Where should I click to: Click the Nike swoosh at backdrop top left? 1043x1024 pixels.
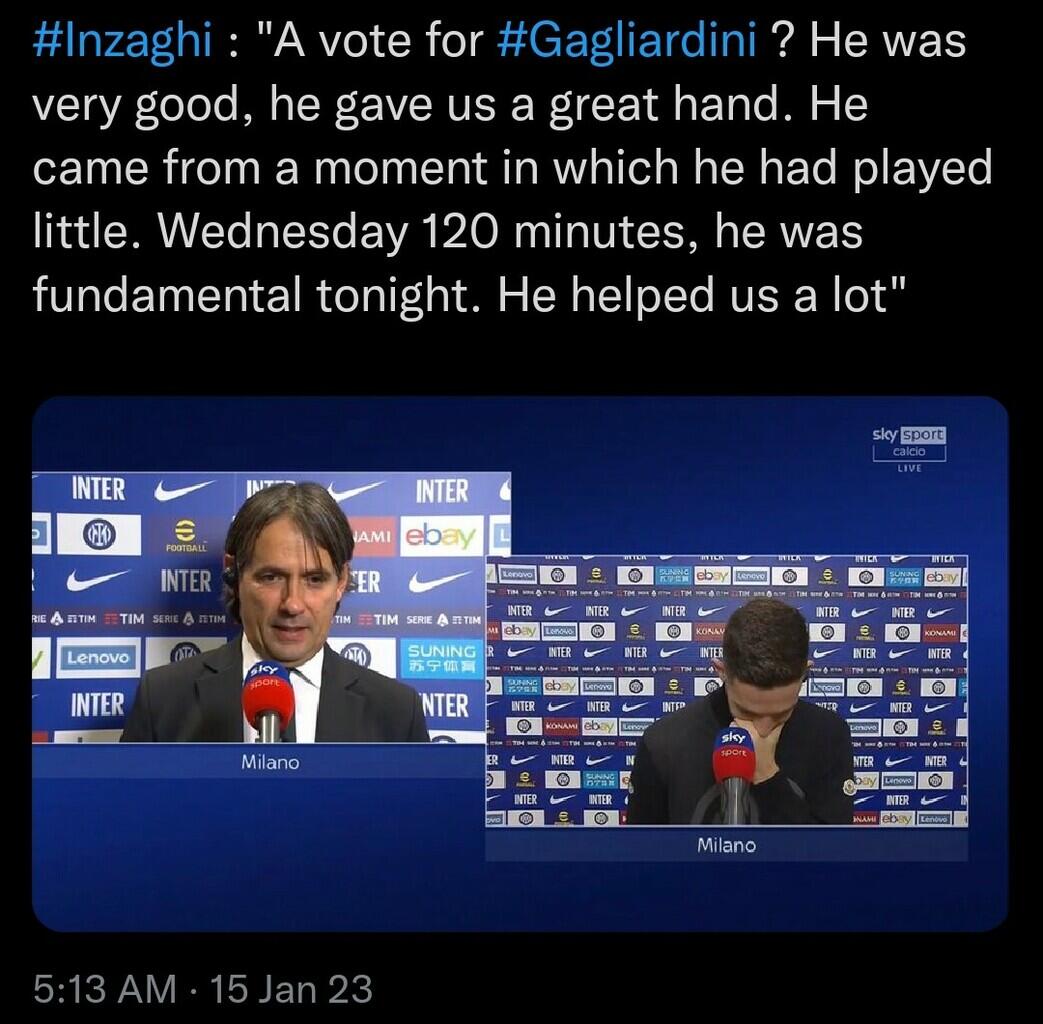click(184, 490)
